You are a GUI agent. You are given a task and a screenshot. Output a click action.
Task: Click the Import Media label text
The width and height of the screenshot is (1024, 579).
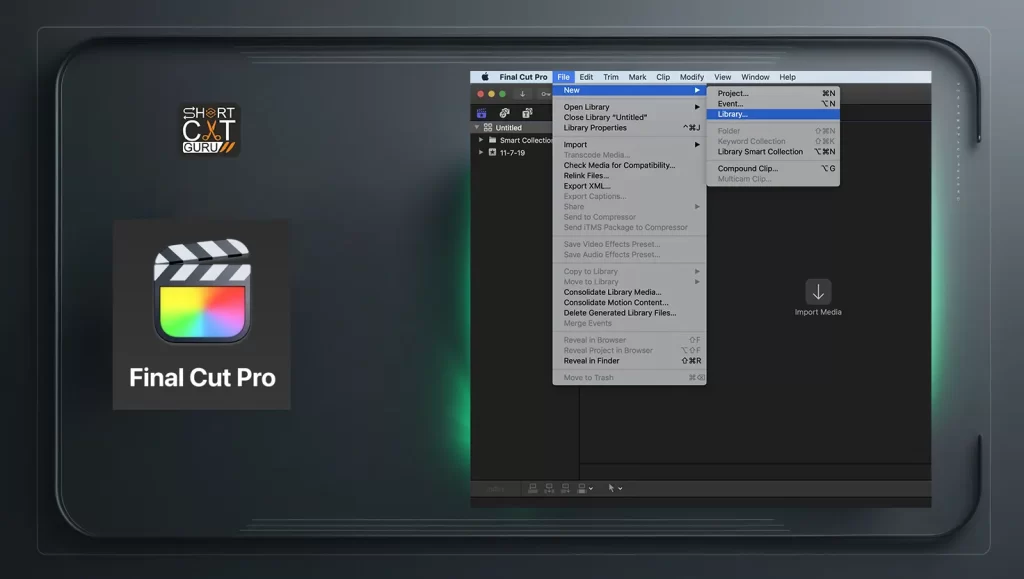pos(818,312)
